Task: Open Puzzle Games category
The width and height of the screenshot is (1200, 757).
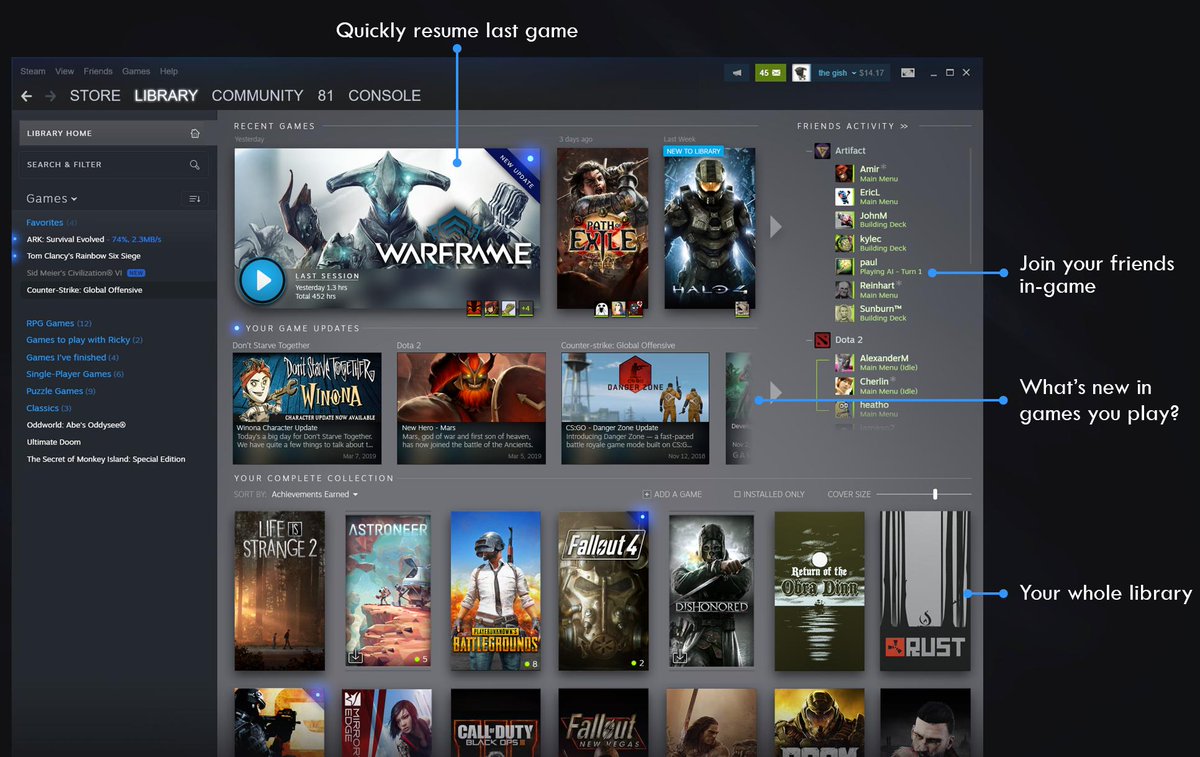Action: 61,391
